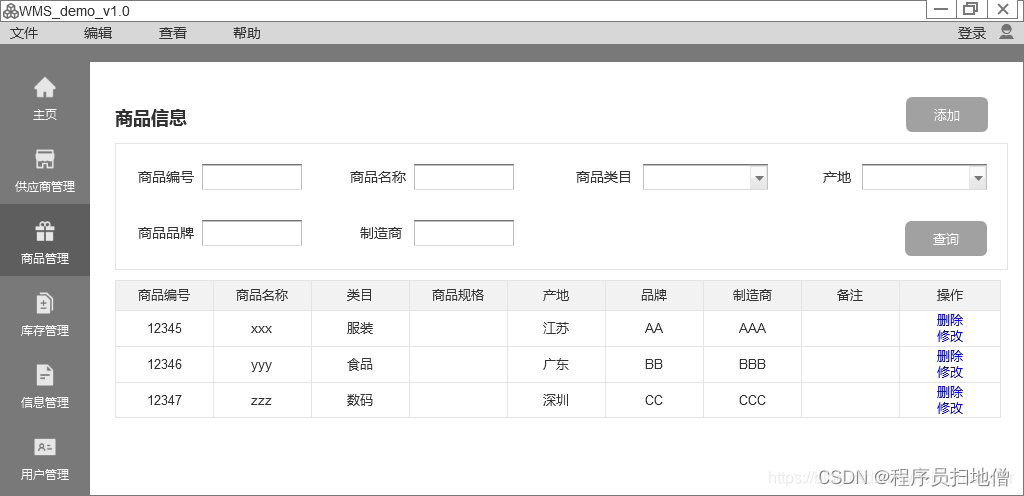Select the 江苏 origin cell

point(556,328)
